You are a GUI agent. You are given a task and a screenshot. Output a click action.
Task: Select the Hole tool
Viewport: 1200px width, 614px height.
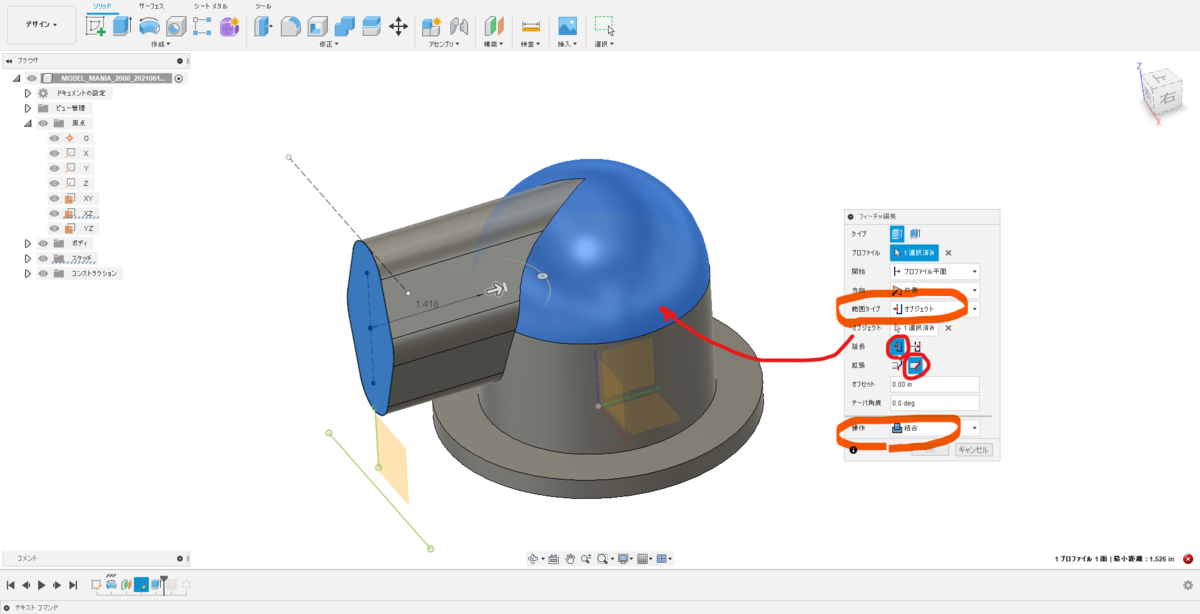pos(176,27)
